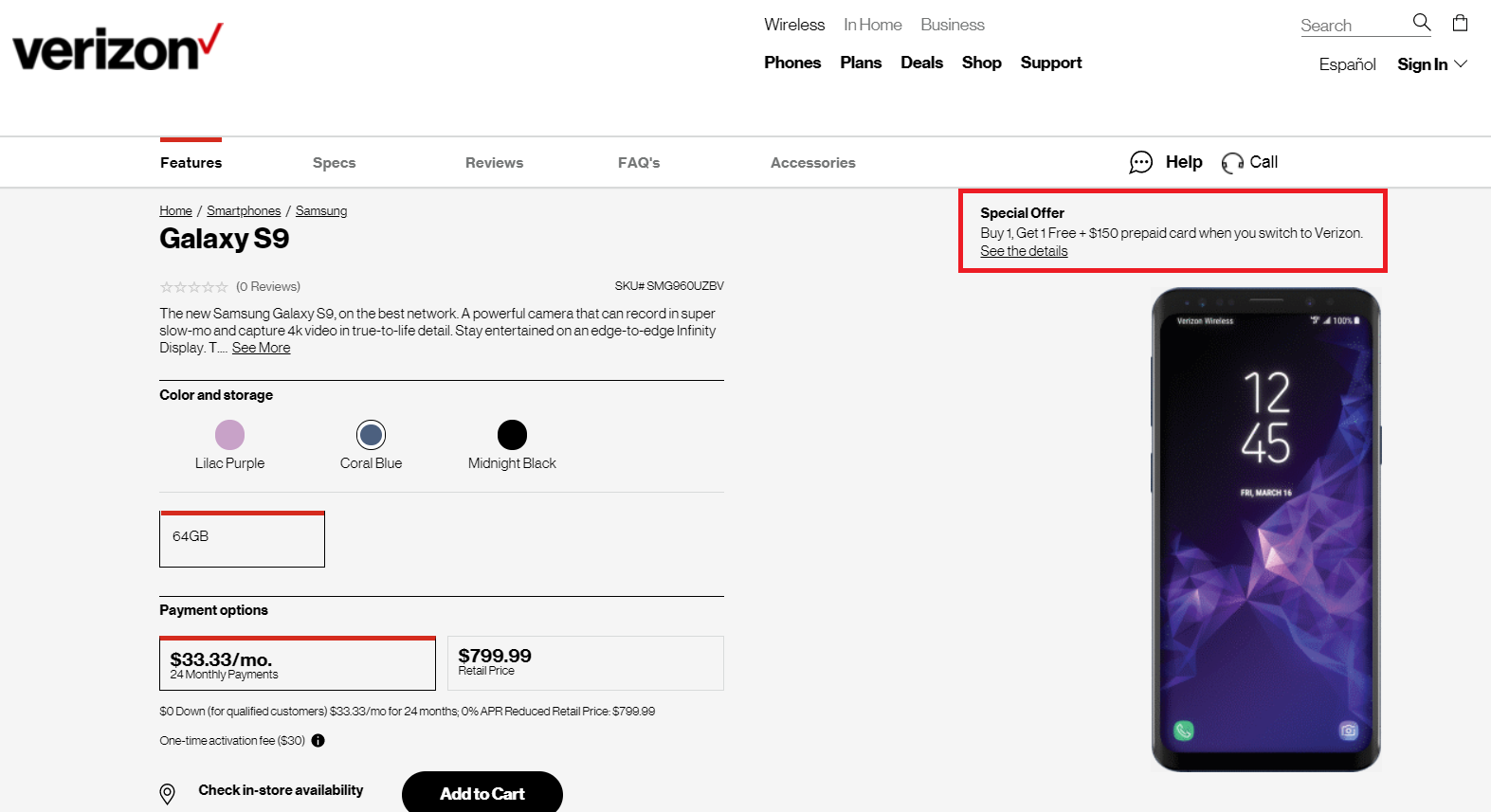
Task: Click the Galaxy S9 phone image
Action: pyautogui.click(x=1265, y=530)
